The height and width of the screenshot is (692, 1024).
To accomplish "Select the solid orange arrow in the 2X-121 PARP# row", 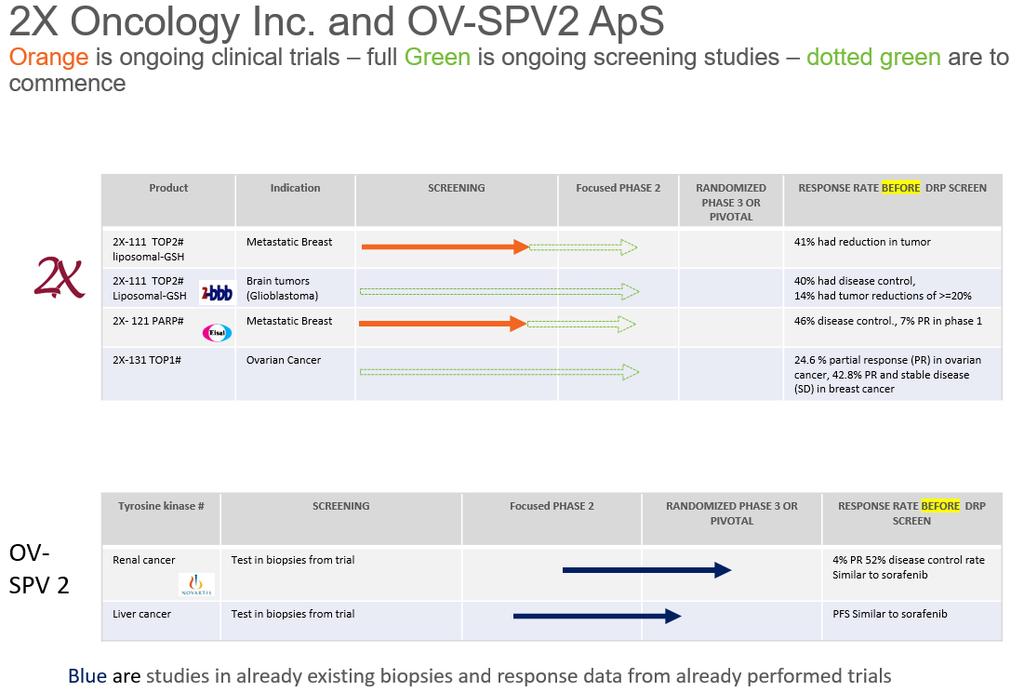I will click(x=443, y=324).
